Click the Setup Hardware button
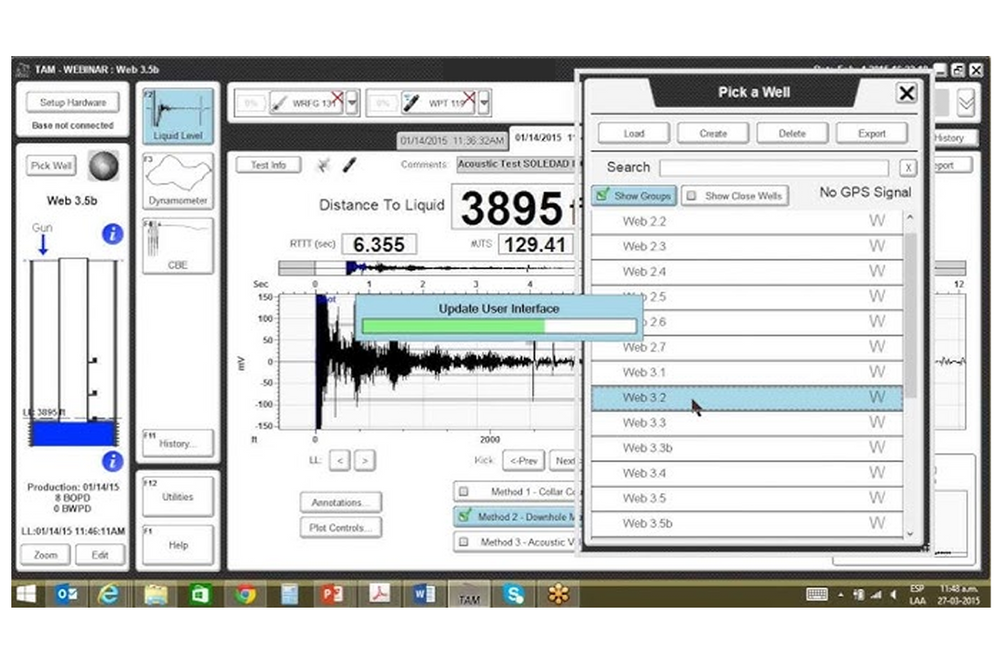Image resolution: width=1000 pixels, height=667 pixels. 66,103
